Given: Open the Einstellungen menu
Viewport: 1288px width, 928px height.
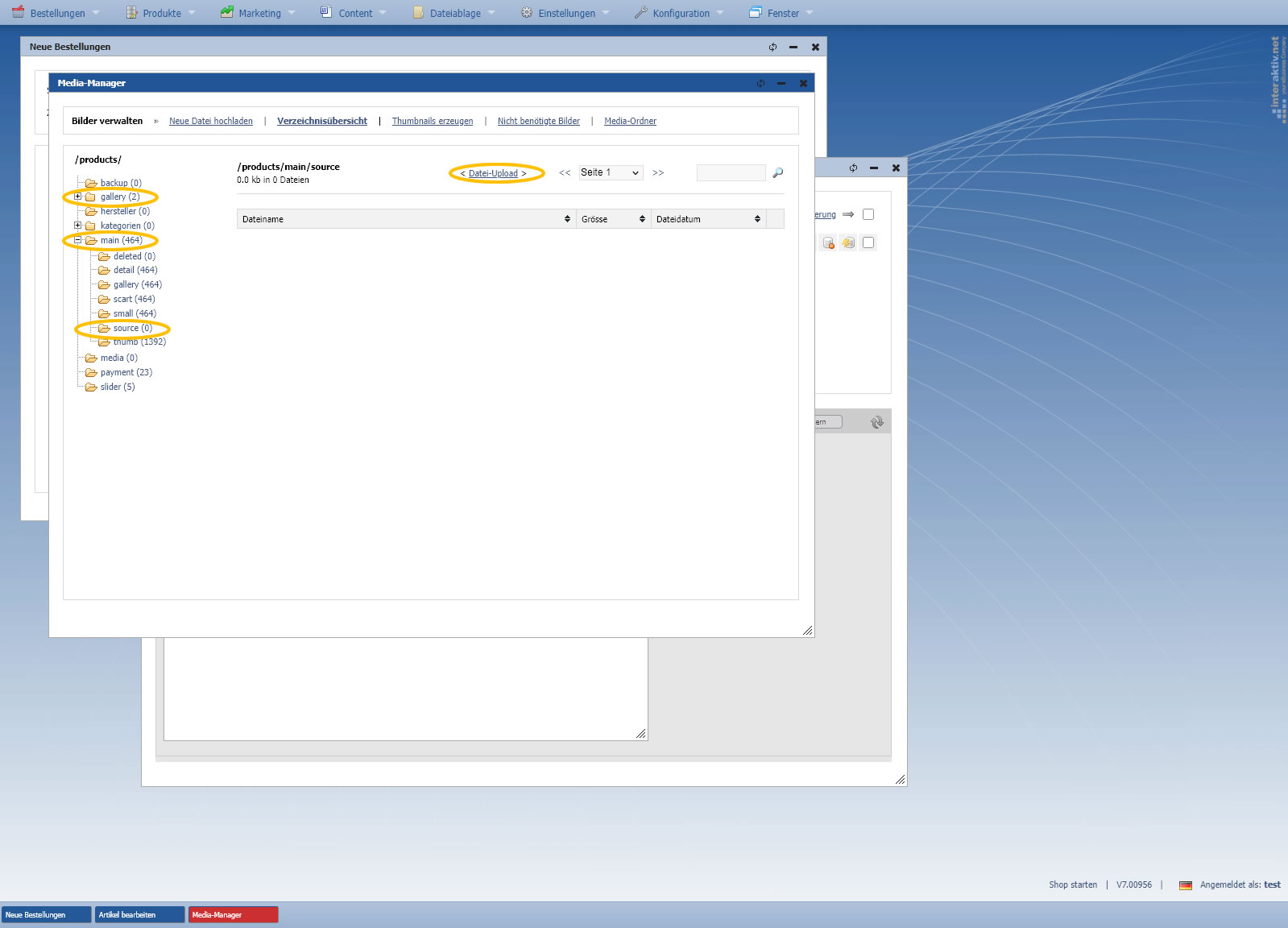Looking at the screenshot, I should (566, 13).
